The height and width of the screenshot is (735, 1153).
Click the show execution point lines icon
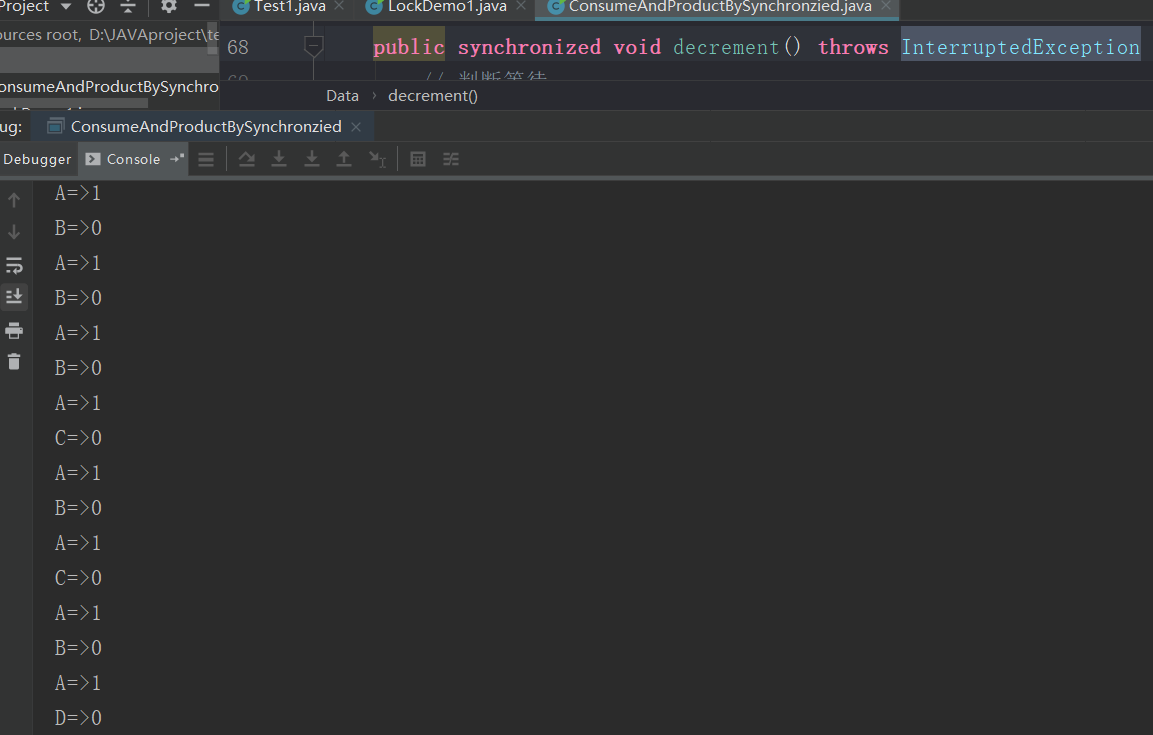coord(206,159)
